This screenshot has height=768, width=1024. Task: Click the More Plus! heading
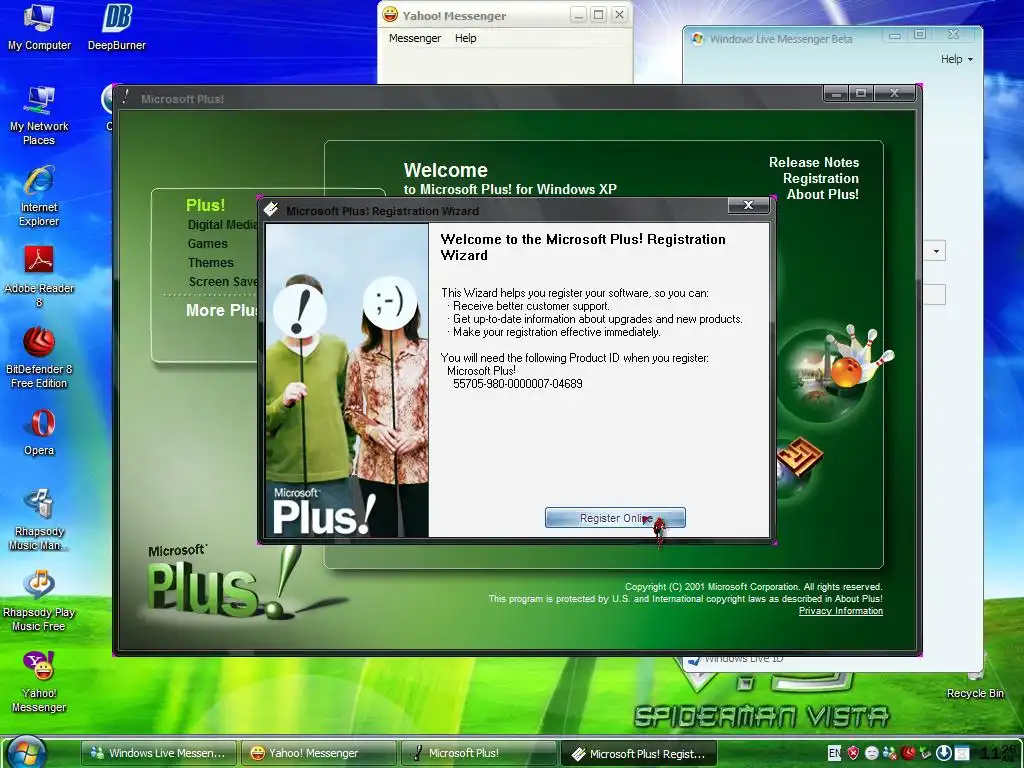coord(222,310)
